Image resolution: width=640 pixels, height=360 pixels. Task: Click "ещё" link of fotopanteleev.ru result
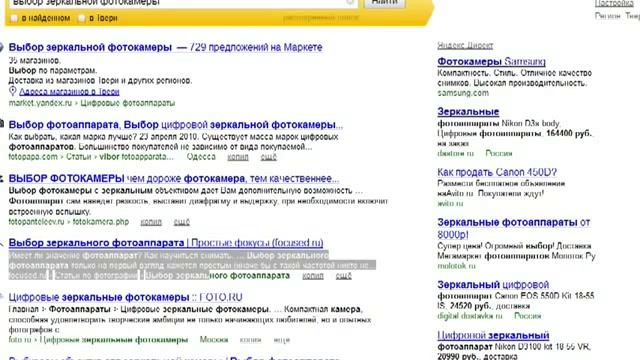coord(182,222)
